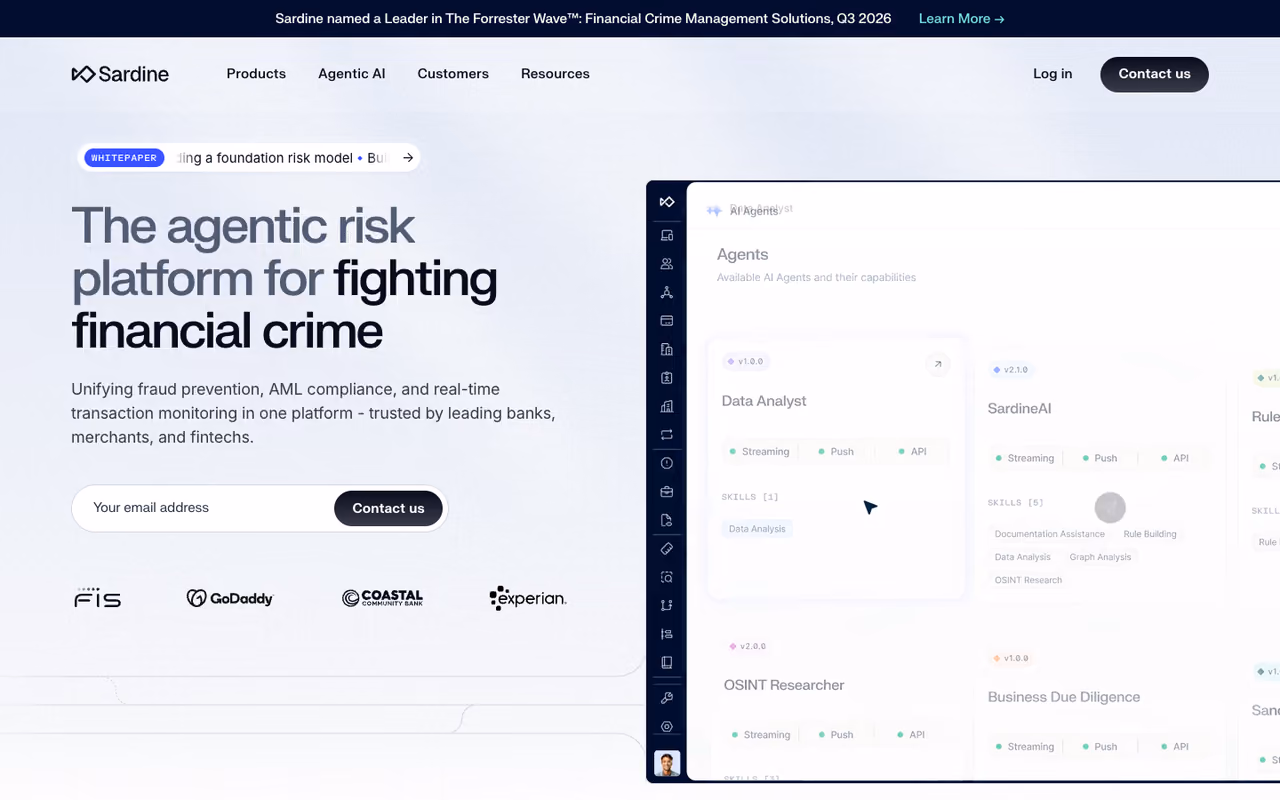
Task: Click the file link icon in sidebar
Action: point(667,520)
